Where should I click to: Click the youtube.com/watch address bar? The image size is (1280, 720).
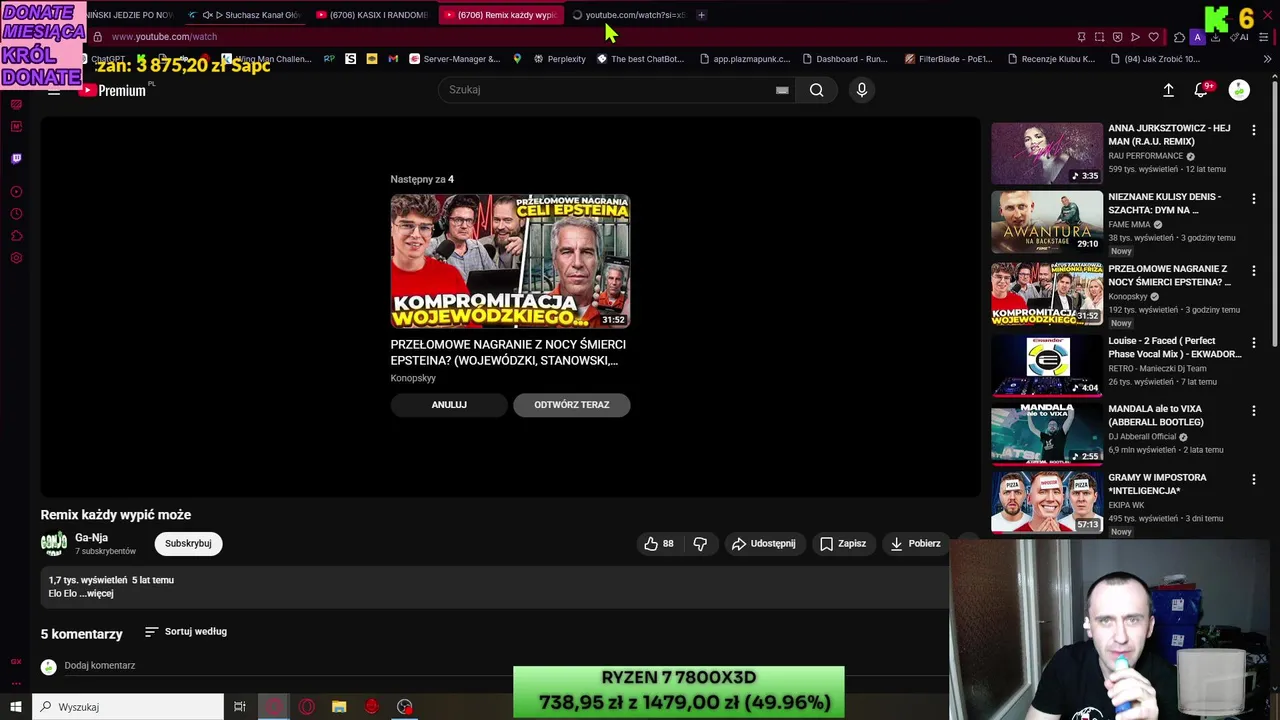(164, 37)
